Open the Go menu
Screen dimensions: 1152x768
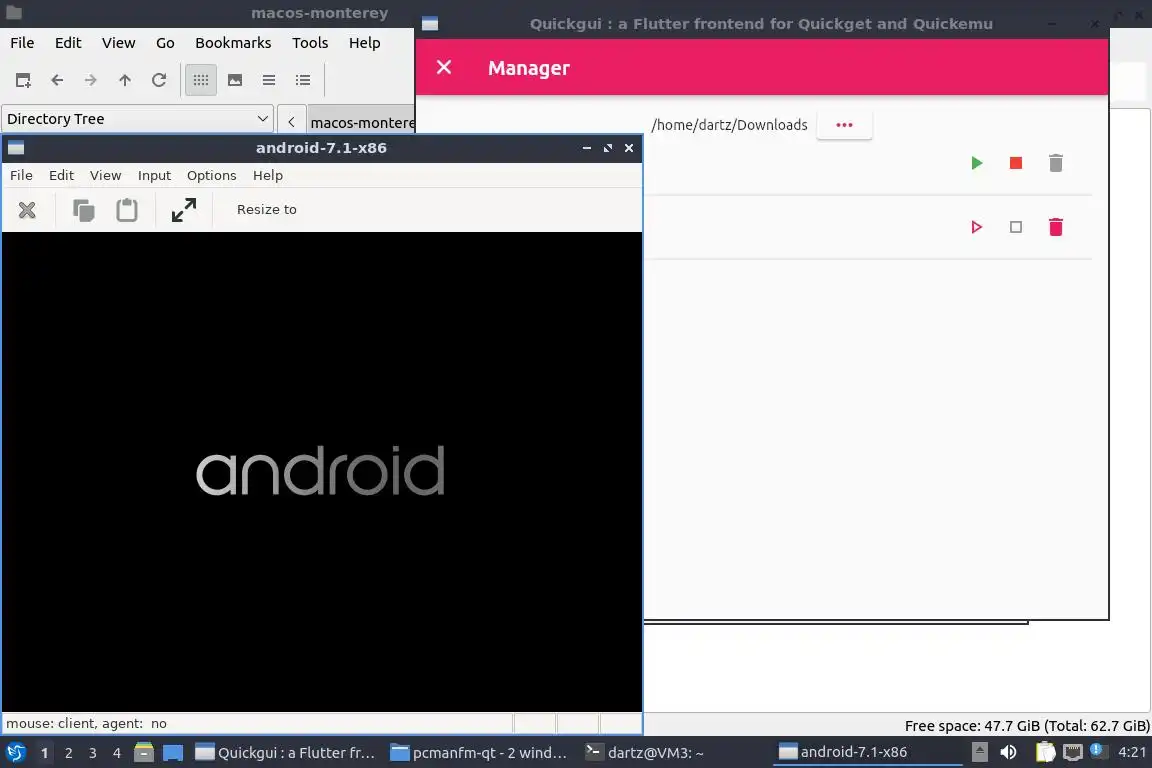(x=165, y=43)
